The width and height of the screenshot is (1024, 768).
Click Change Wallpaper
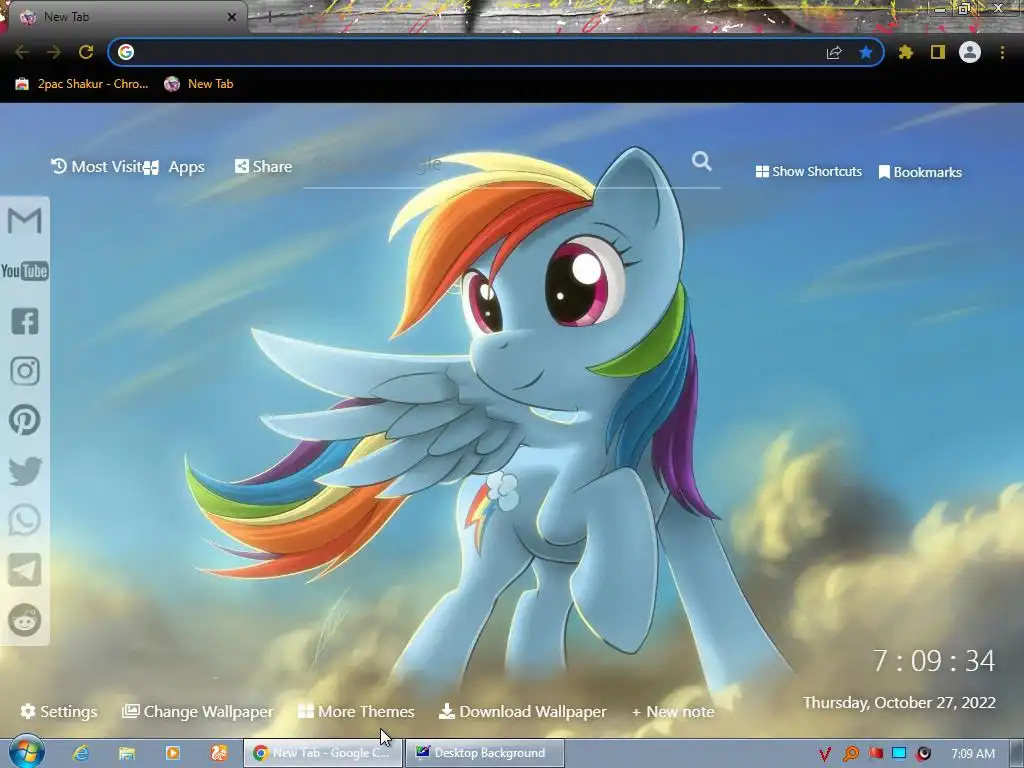[198, 711]
